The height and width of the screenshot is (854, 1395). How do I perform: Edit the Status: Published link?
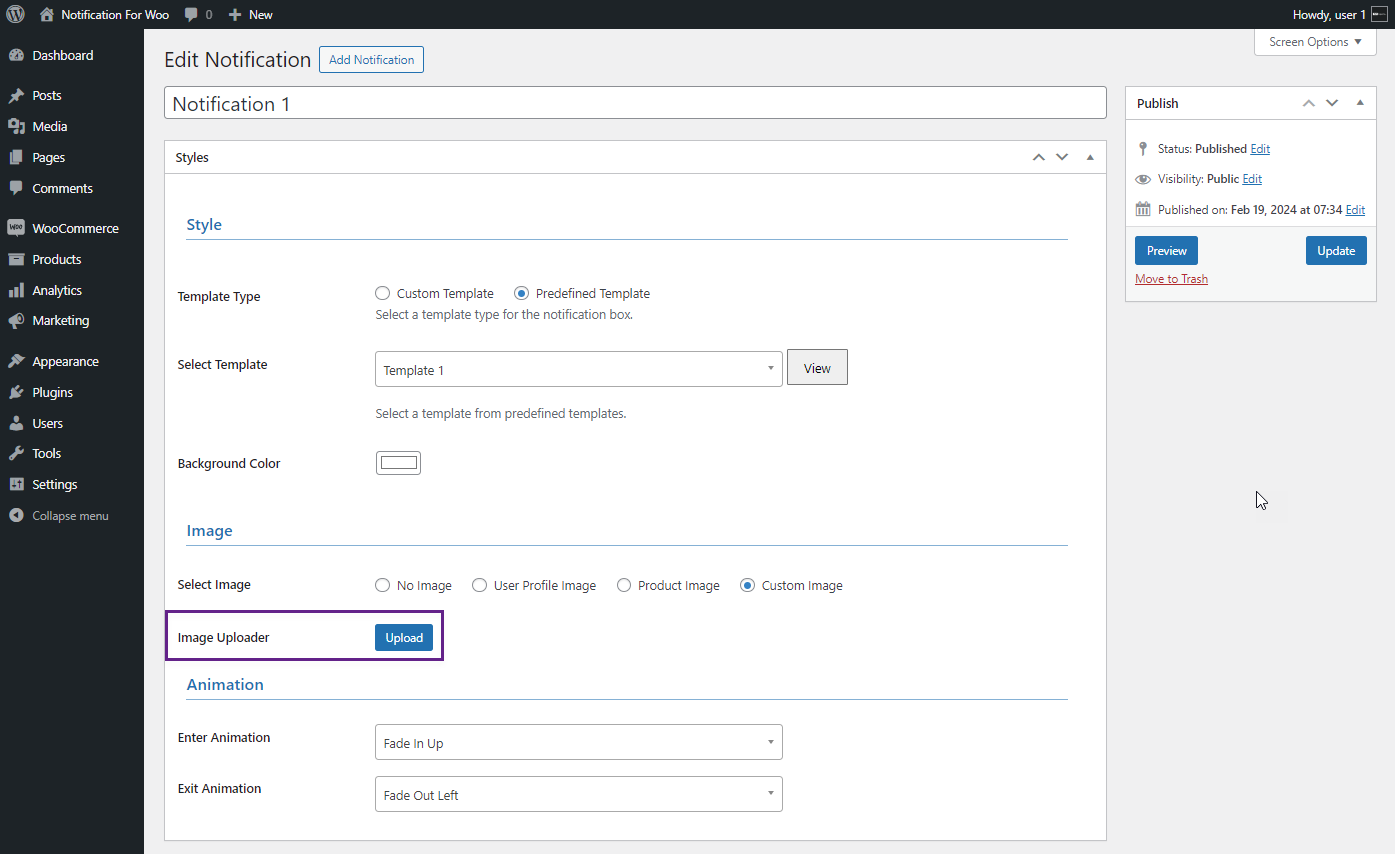click(1260, 149)
